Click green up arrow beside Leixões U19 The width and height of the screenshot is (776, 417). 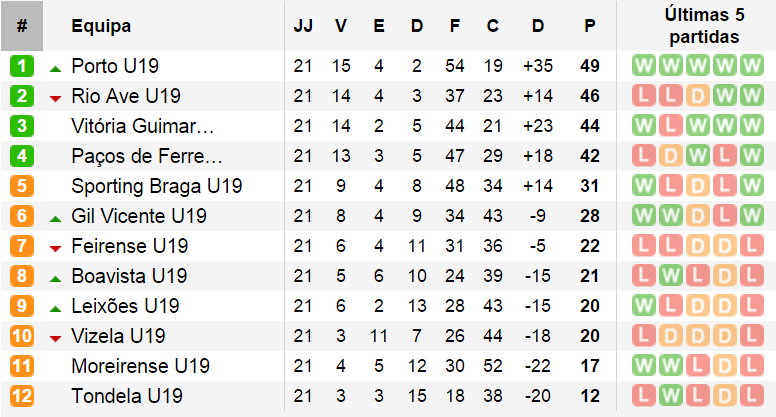(x=55, y=309)
